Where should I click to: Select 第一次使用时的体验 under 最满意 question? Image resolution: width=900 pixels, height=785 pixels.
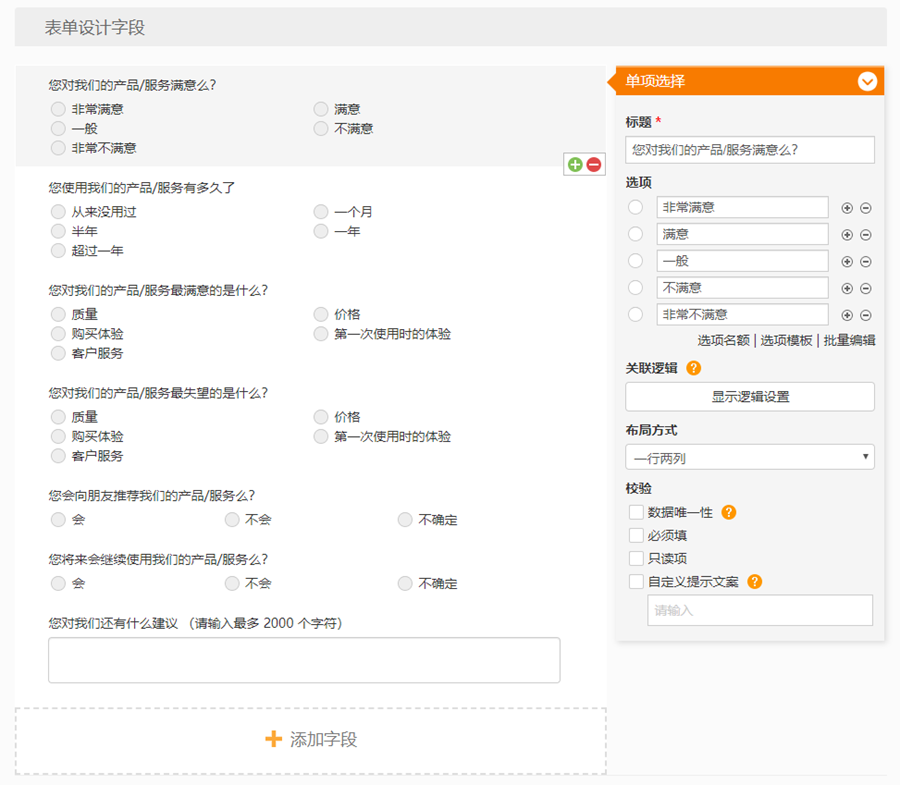tap(321, 334)
